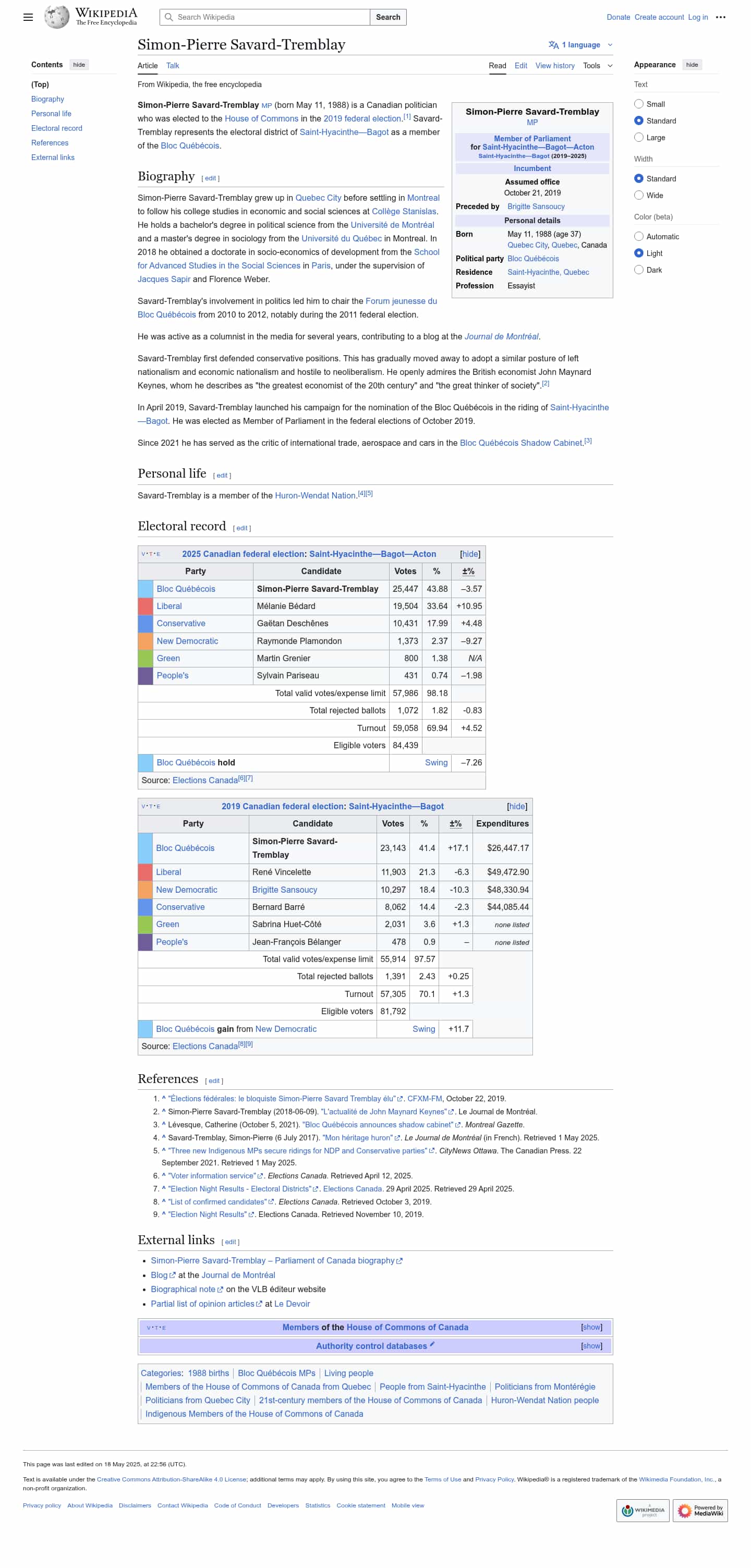Screen dimensions: 751x1568
Task: Select Wide width option
Action: (x=638, y=196)
